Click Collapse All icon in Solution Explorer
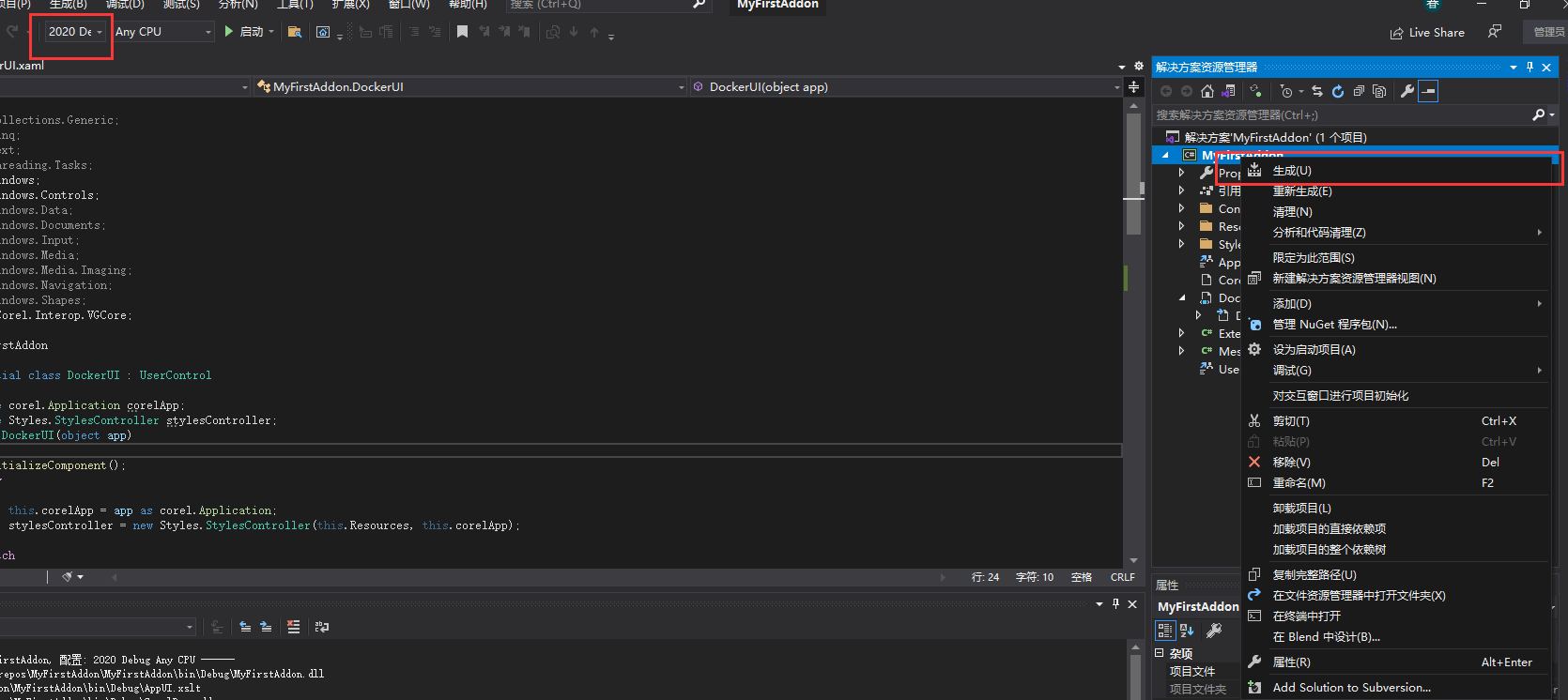The image size is (1568, 700). coord(1359,91)
